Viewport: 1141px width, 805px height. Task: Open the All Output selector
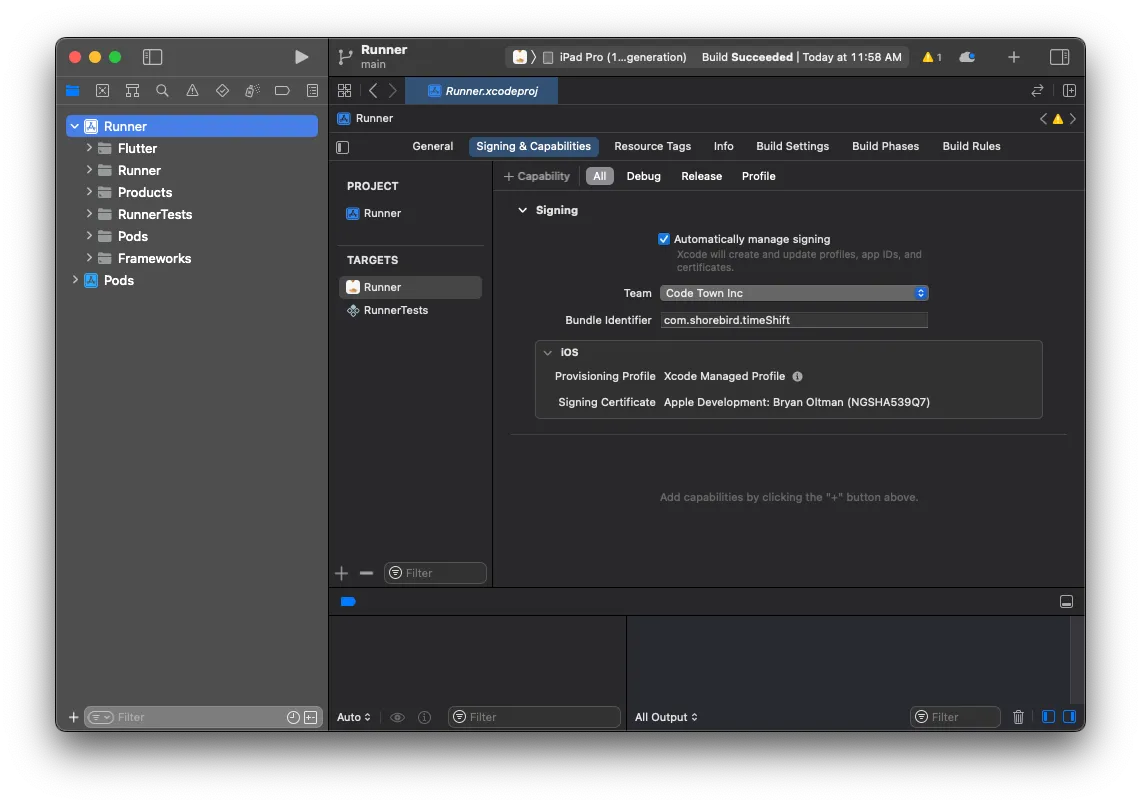pyautogui.click(x=666, y=717)
